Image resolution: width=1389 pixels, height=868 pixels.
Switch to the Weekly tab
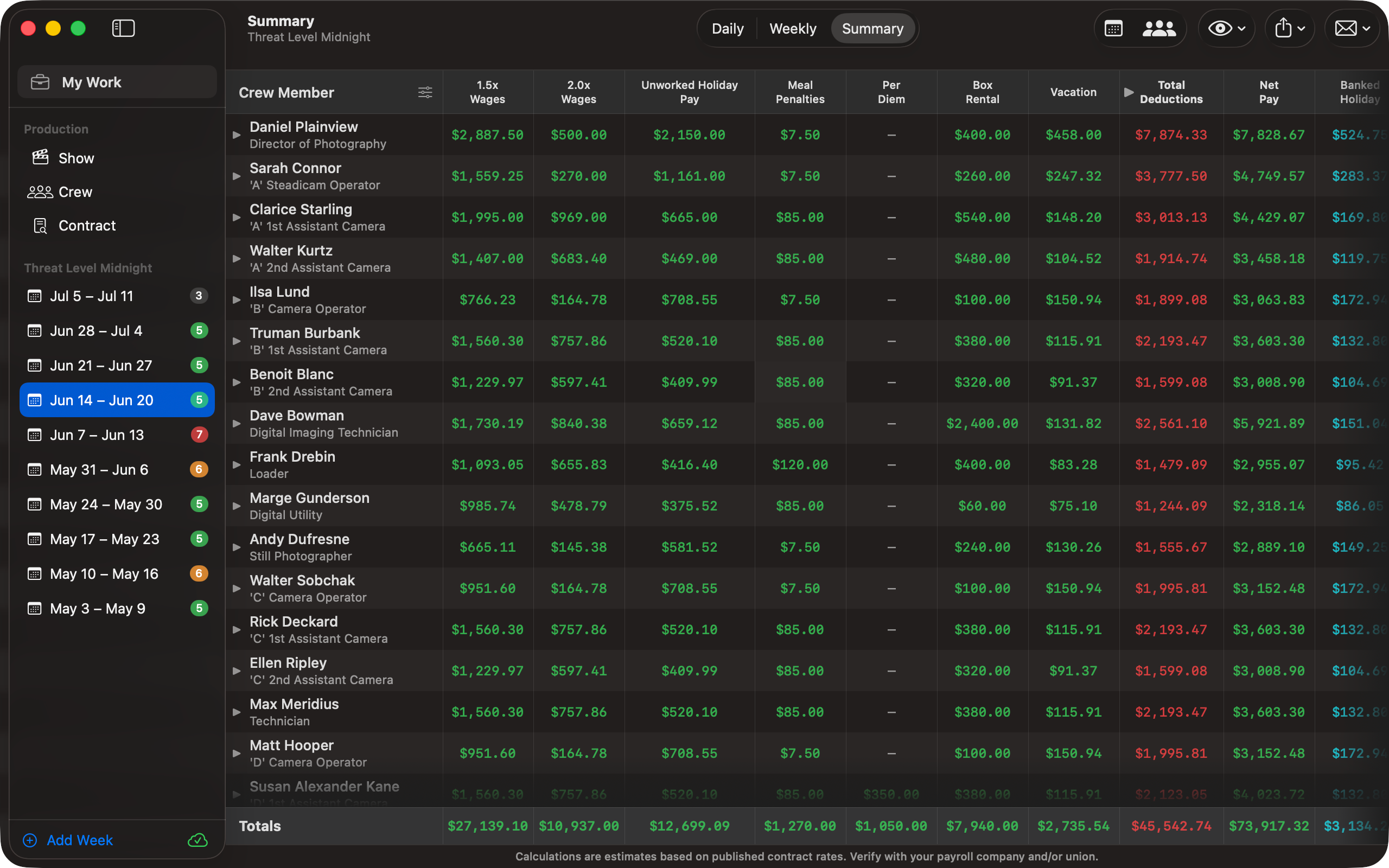[793, 28]
